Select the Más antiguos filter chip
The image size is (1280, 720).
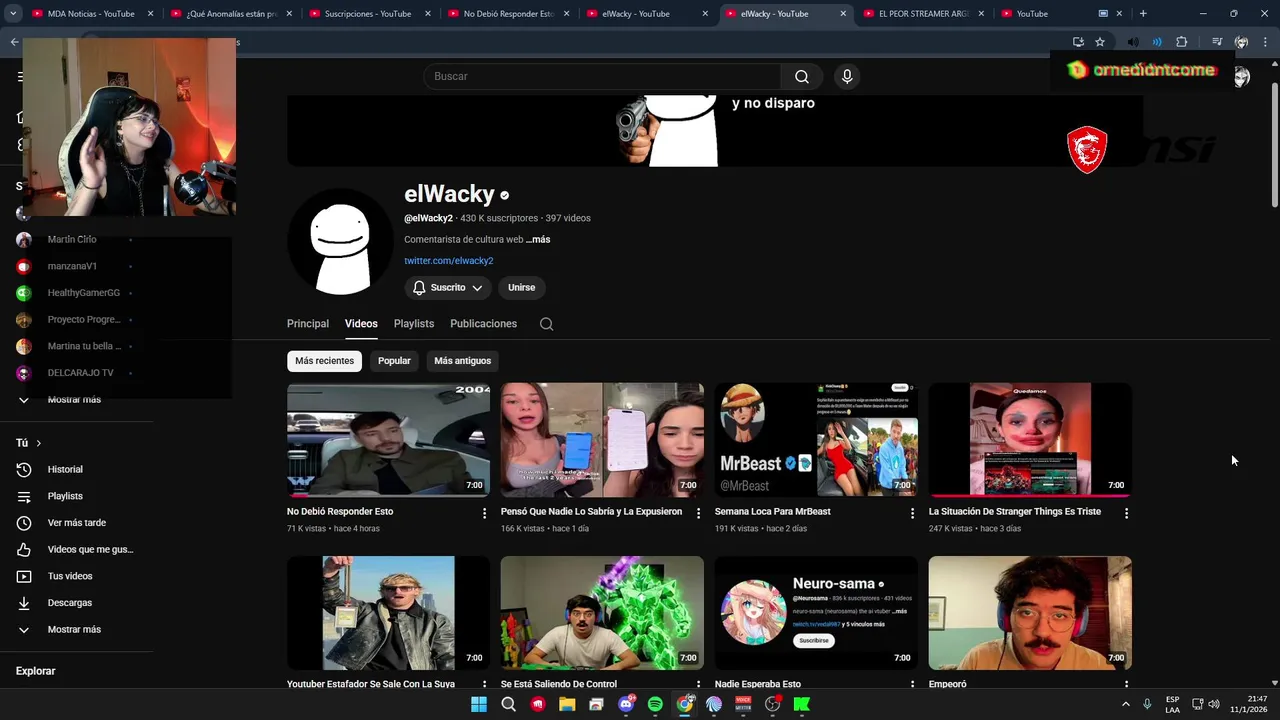point(462,361)
